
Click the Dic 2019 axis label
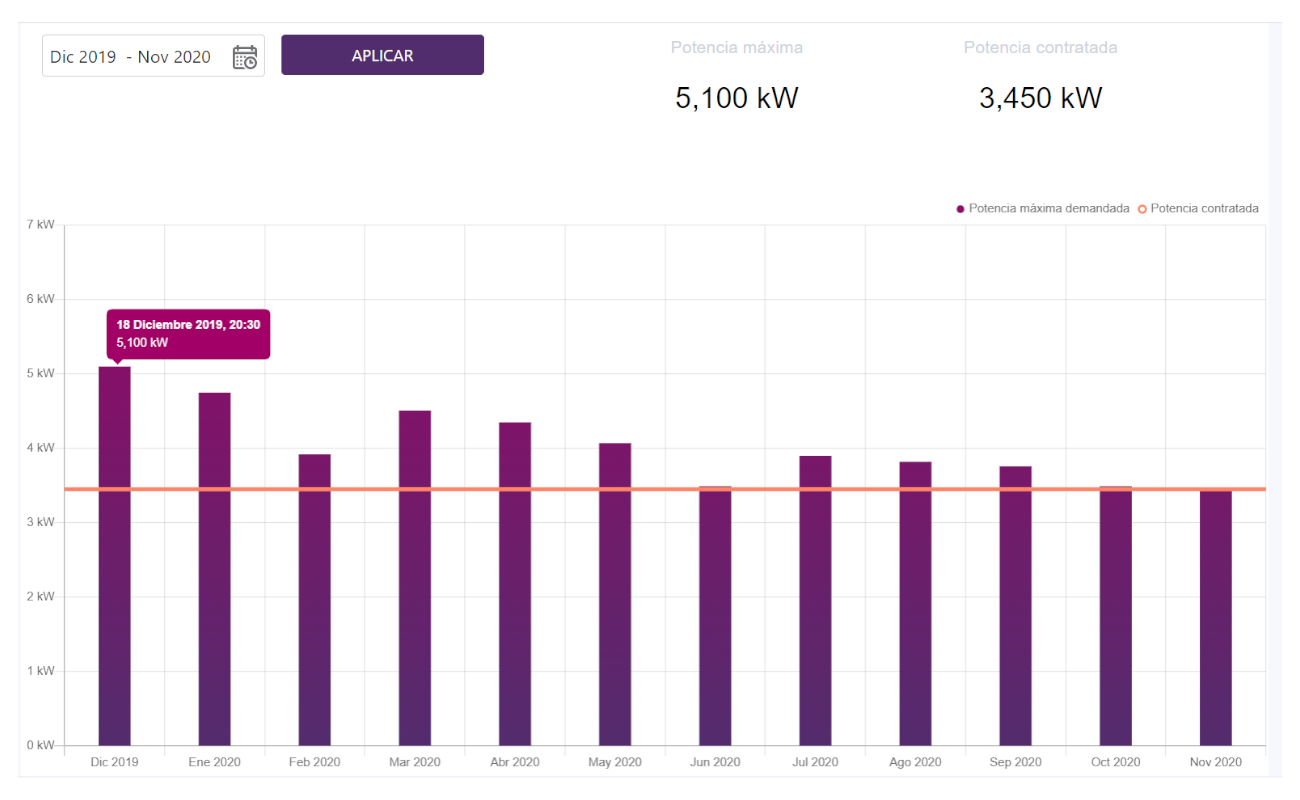114,762
